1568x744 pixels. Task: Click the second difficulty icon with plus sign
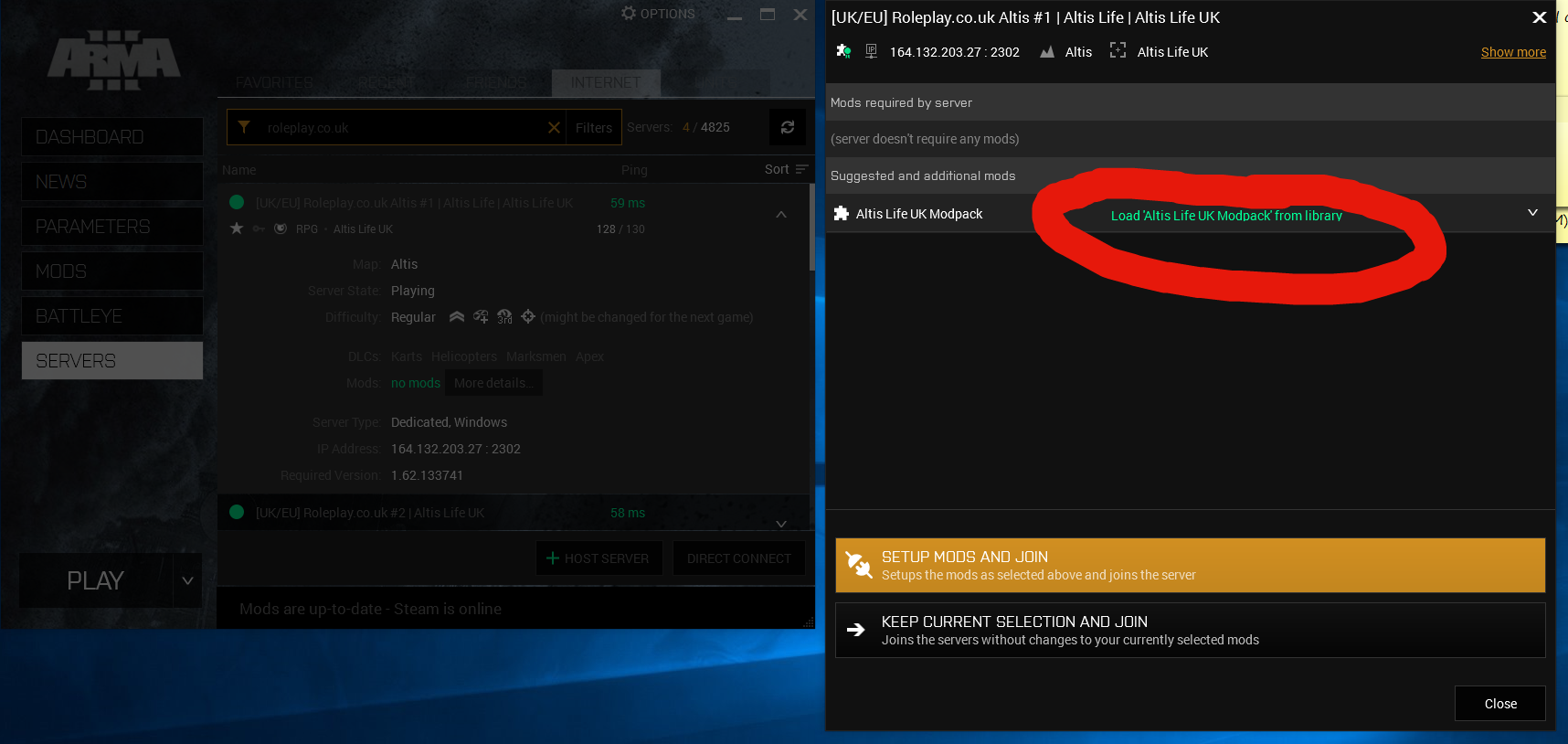[x=481, y=317]
